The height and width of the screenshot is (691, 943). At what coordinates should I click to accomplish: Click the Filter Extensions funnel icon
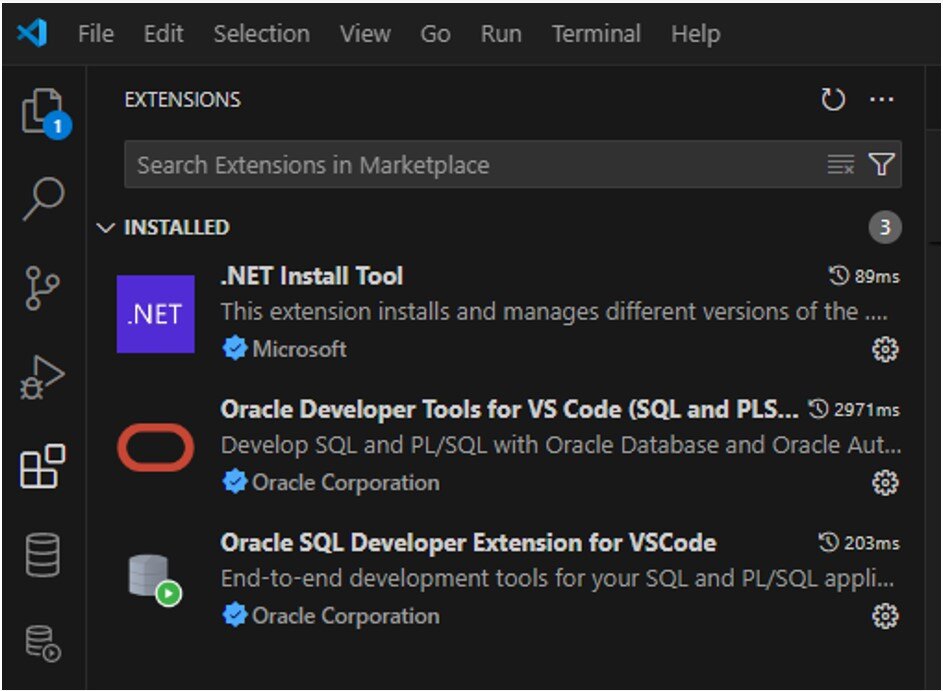click(x=879, y=165)
